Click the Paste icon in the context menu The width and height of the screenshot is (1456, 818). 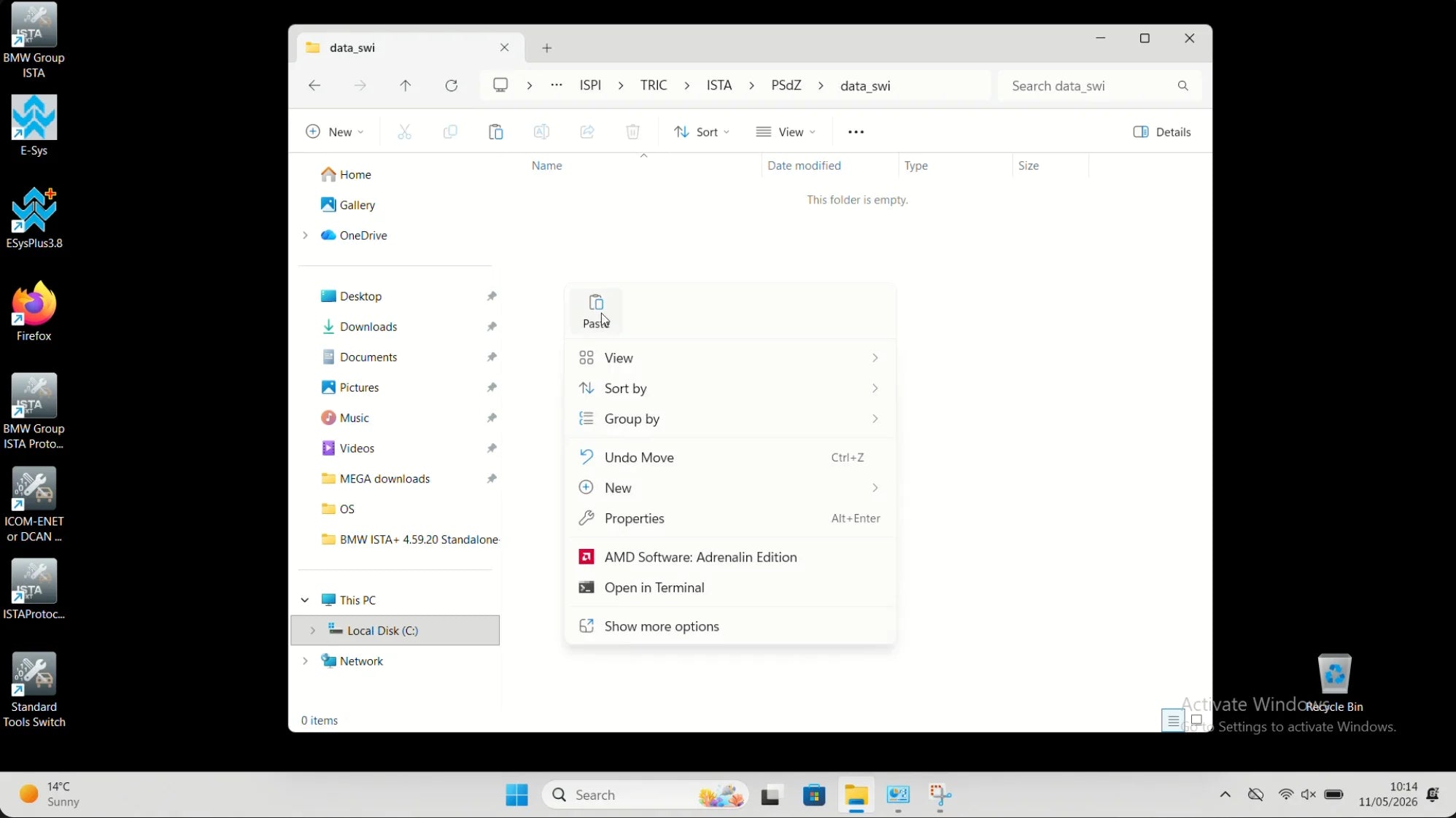(596, 311)
